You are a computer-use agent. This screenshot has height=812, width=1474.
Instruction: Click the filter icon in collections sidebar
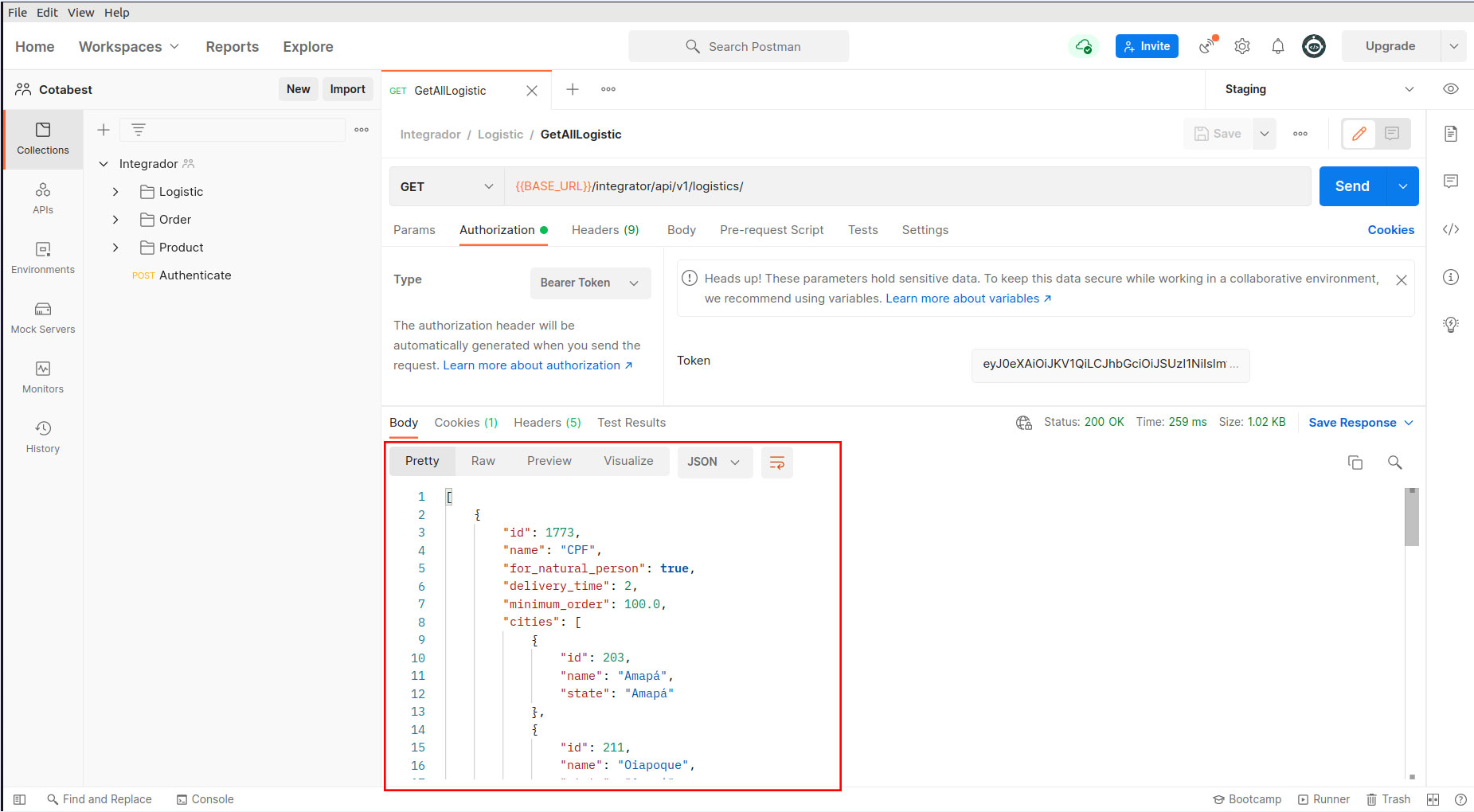tap(139, 130)
